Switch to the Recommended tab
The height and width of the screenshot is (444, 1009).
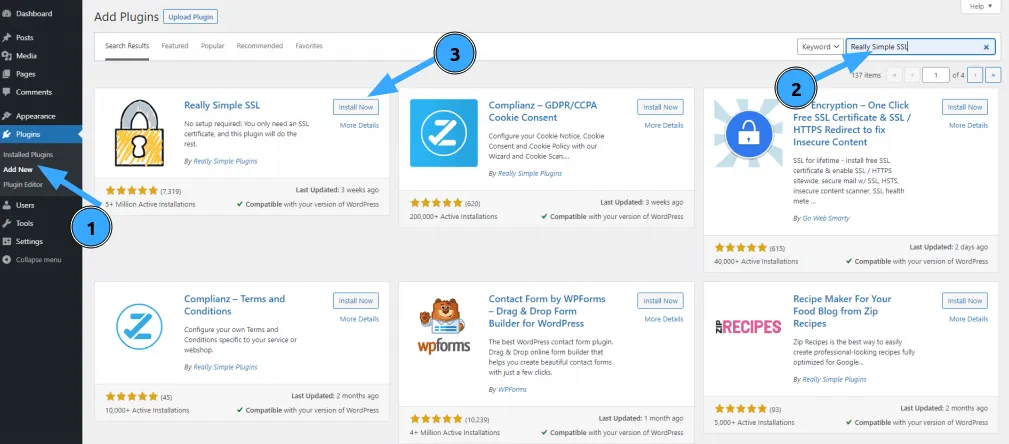pyautogui.click(x=259, y=46)
